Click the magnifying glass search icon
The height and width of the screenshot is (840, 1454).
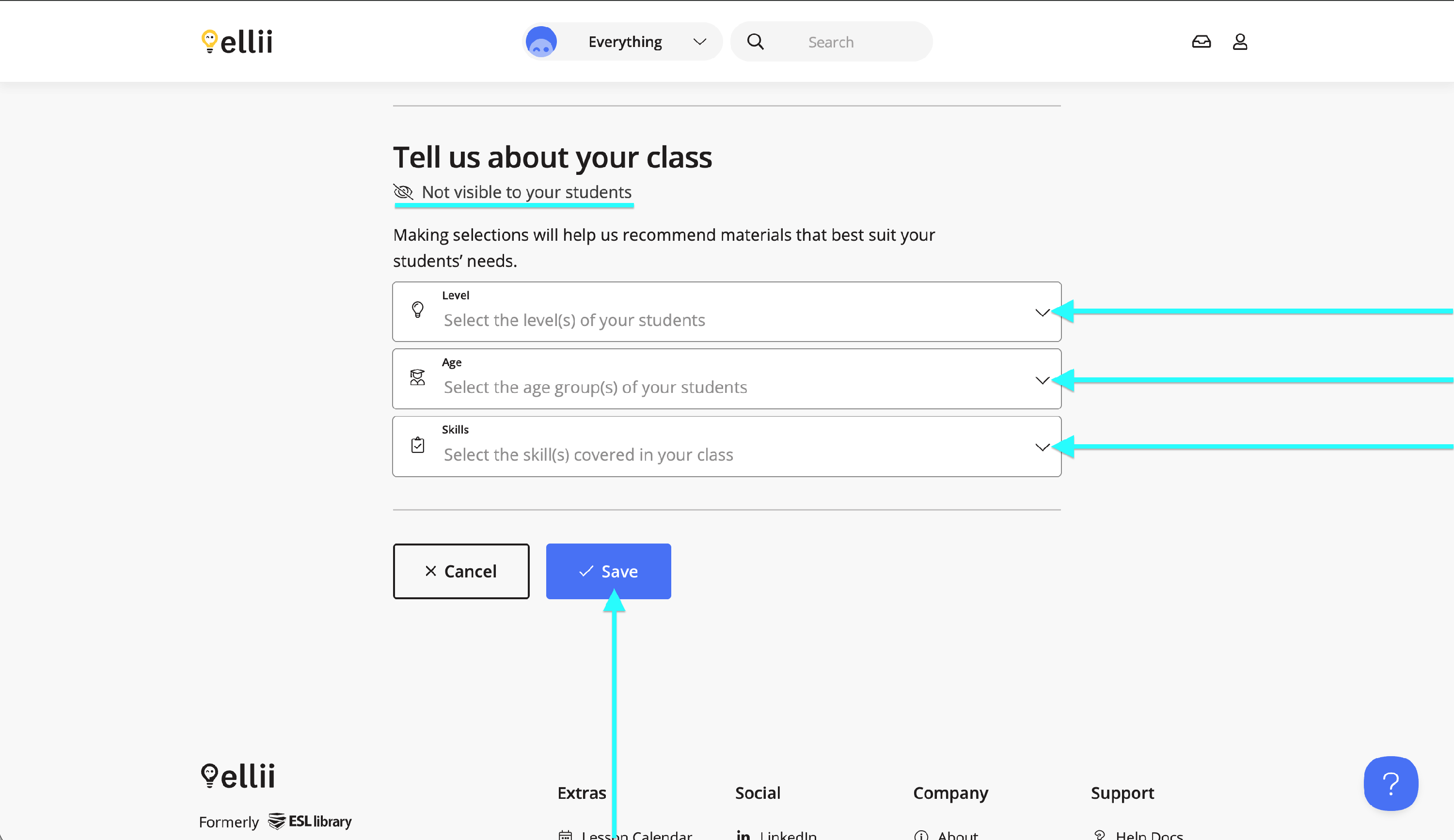pyautogui.click(x=755, y=42)
